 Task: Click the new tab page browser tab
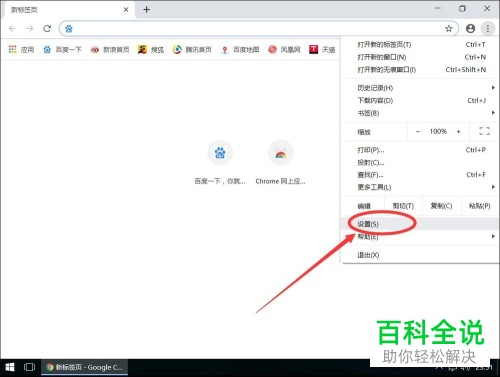pos(68,10)
